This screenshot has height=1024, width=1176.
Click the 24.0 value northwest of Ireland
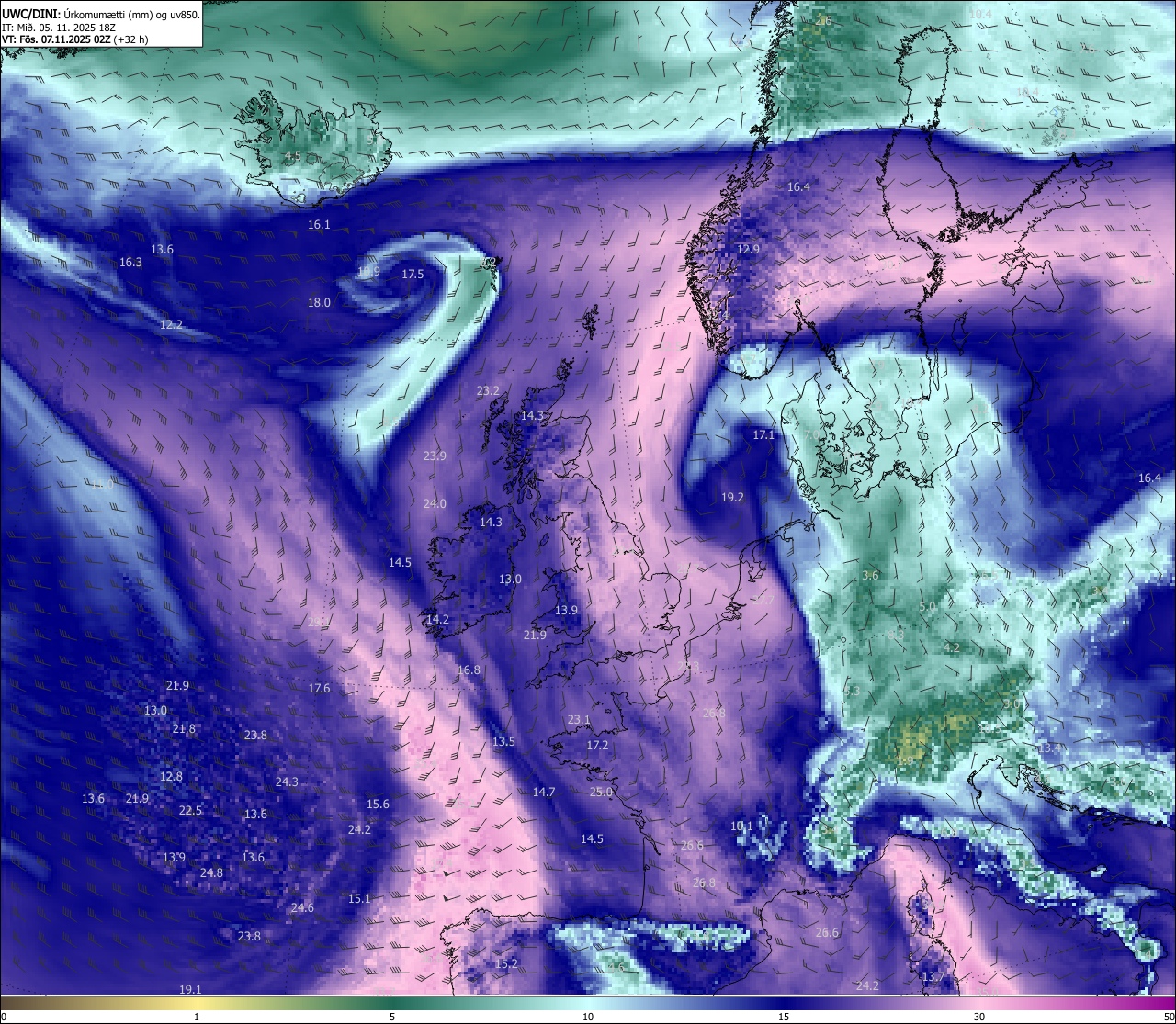point(435,503)
